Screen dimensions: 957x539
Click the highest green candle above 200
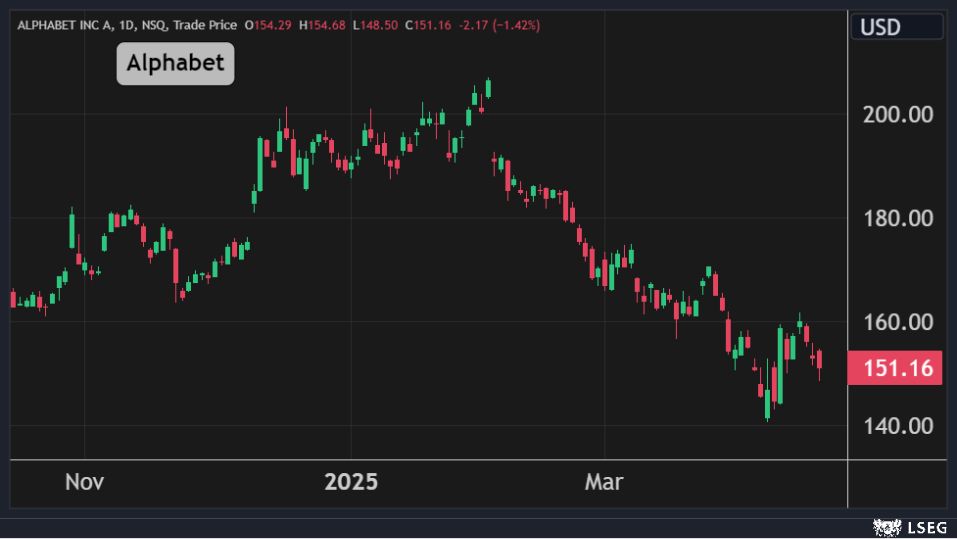(488, 89)
